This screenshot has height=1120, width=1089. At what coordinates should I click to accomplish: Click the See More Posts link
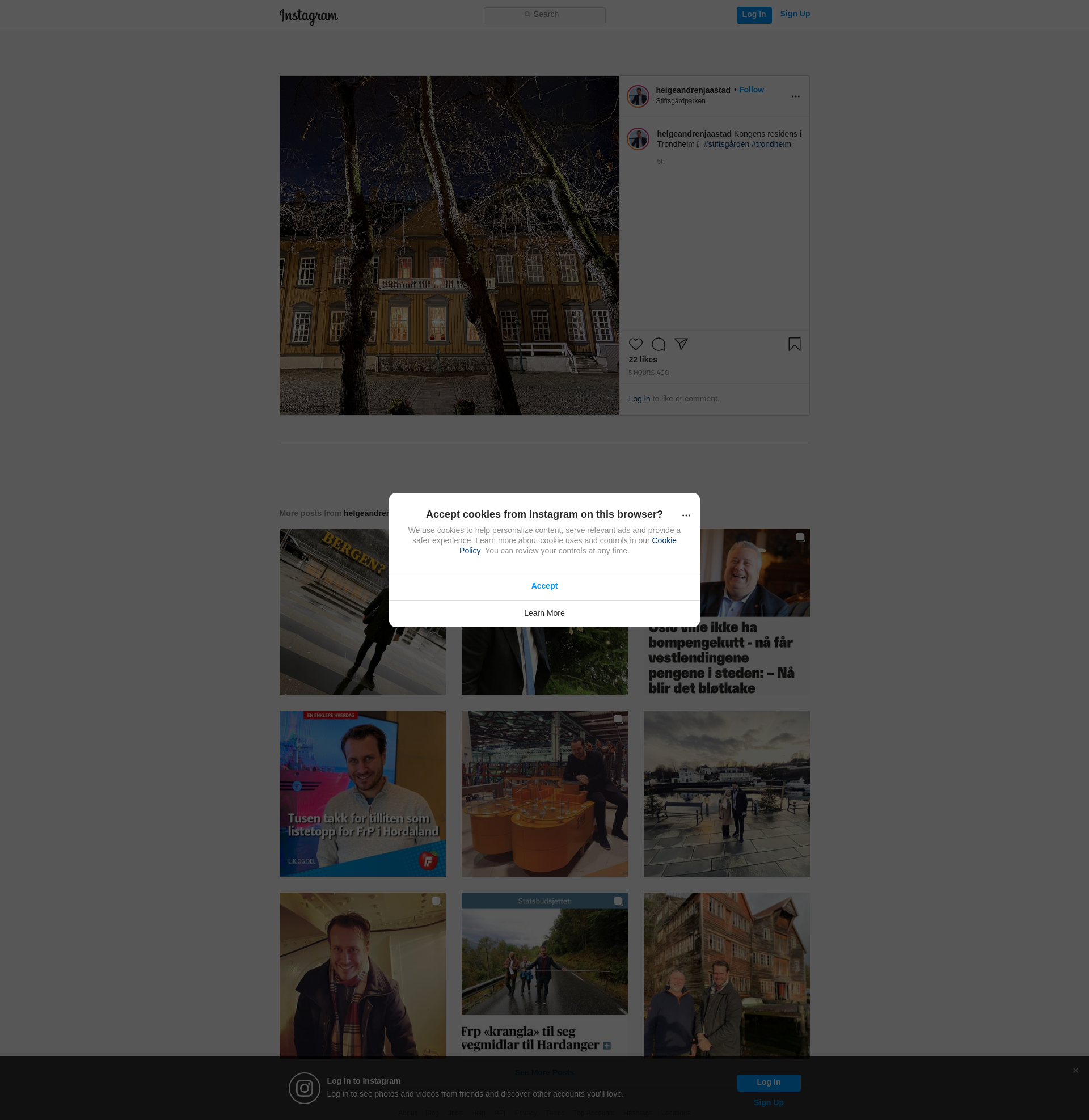pos(544,1072)
